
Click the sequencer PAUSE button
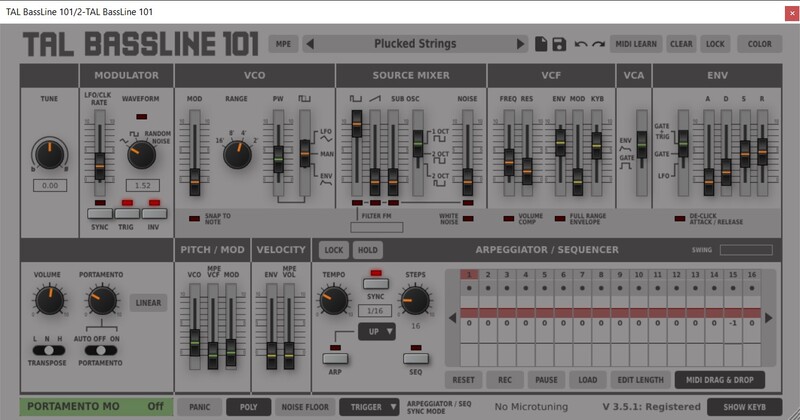coord(546,380)
